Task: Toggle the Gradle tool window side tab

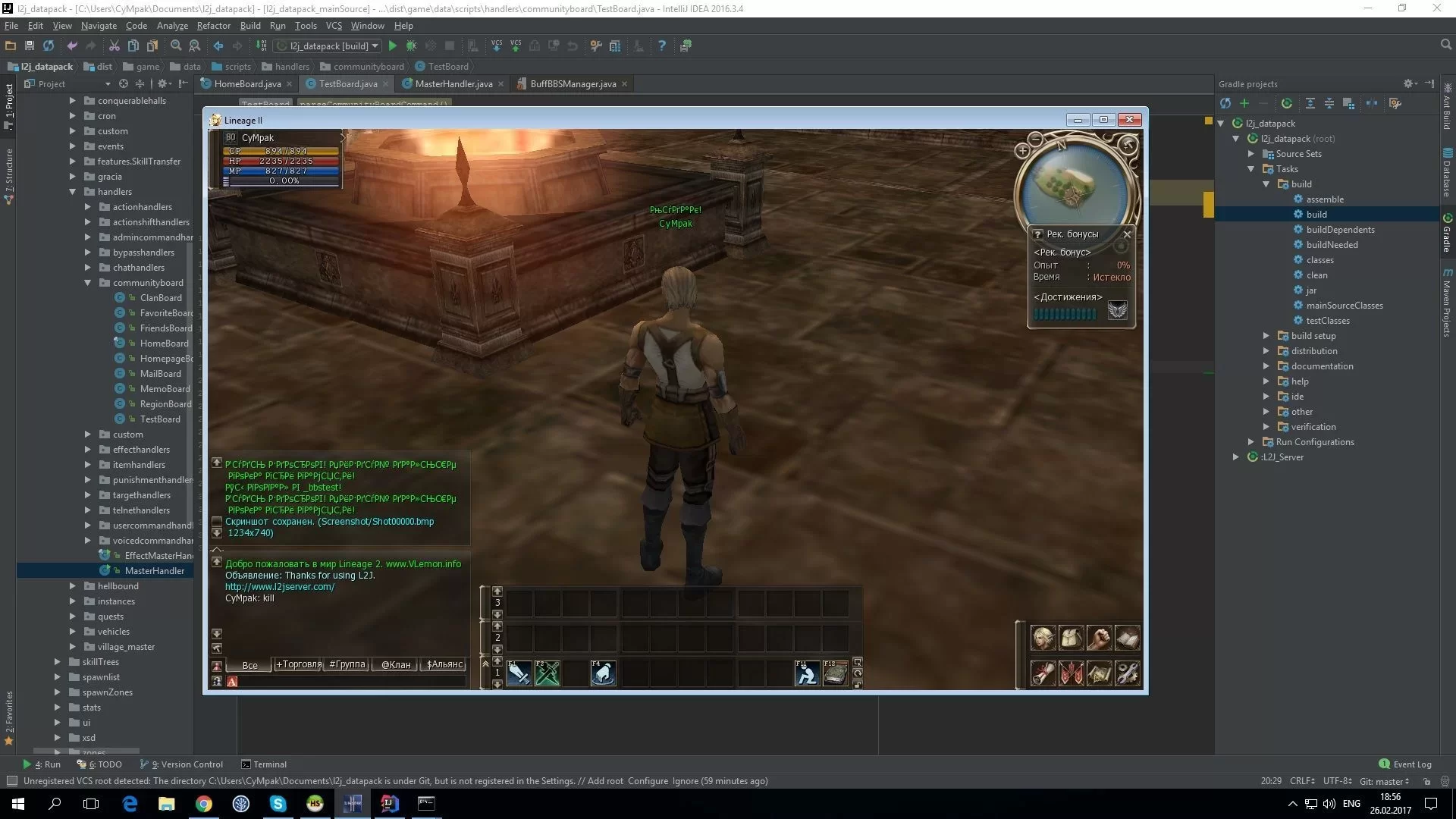Action: click(1447, 233)
